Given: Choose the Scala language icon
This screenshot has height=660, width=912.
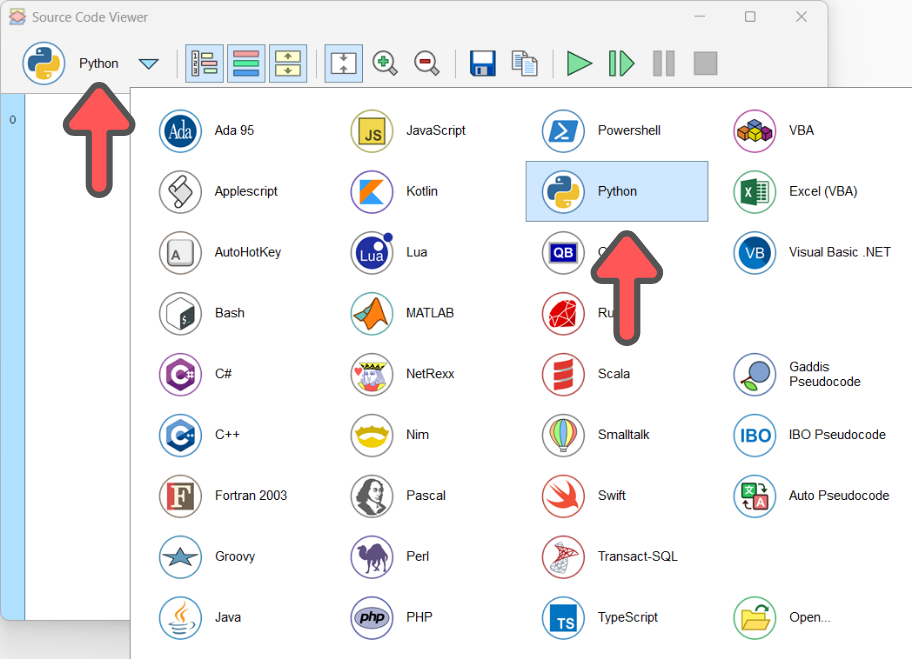Looking at the screenshot, I should [563, 374].
